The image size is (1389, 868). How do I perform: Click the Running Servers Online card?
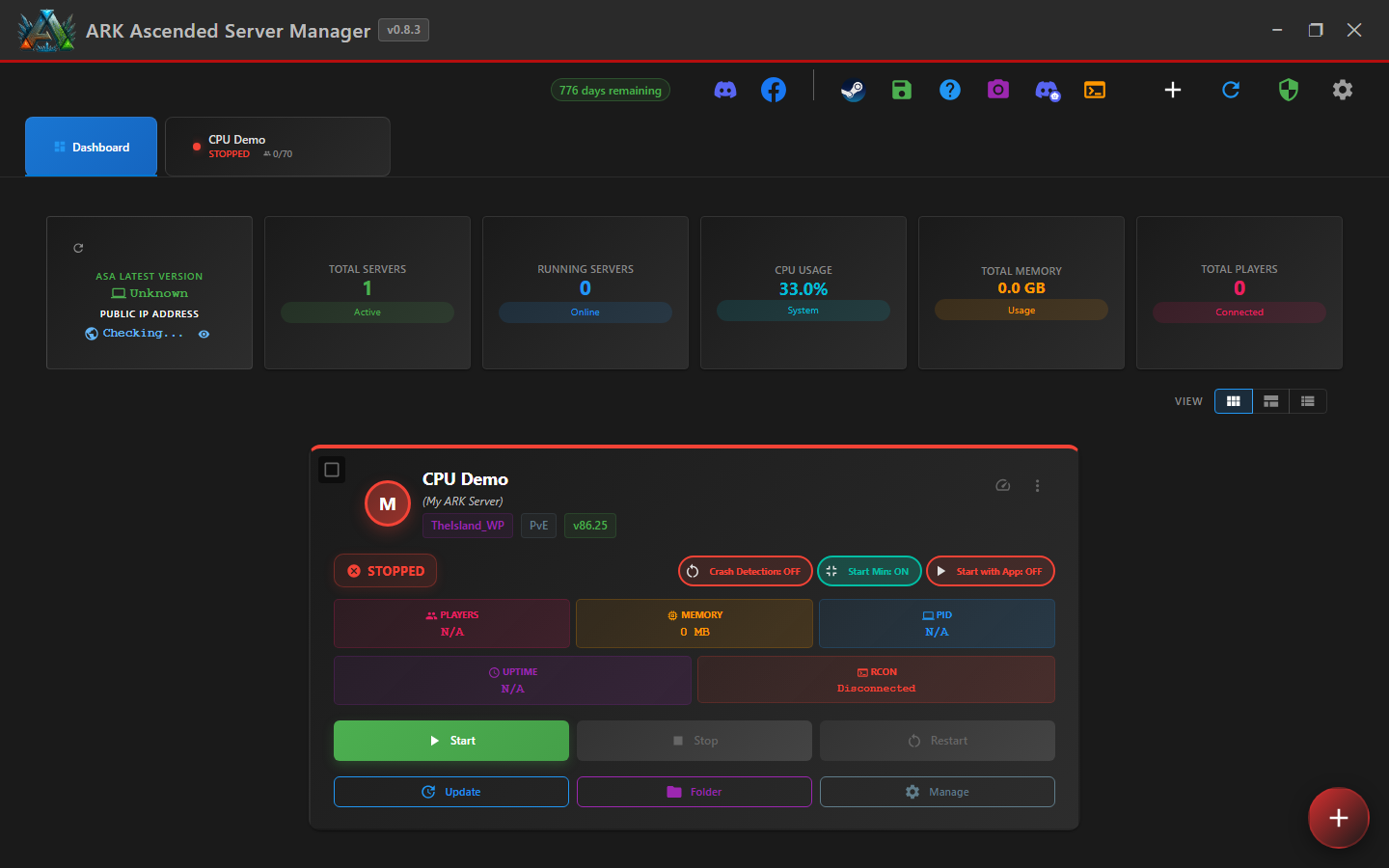(586, 292)
